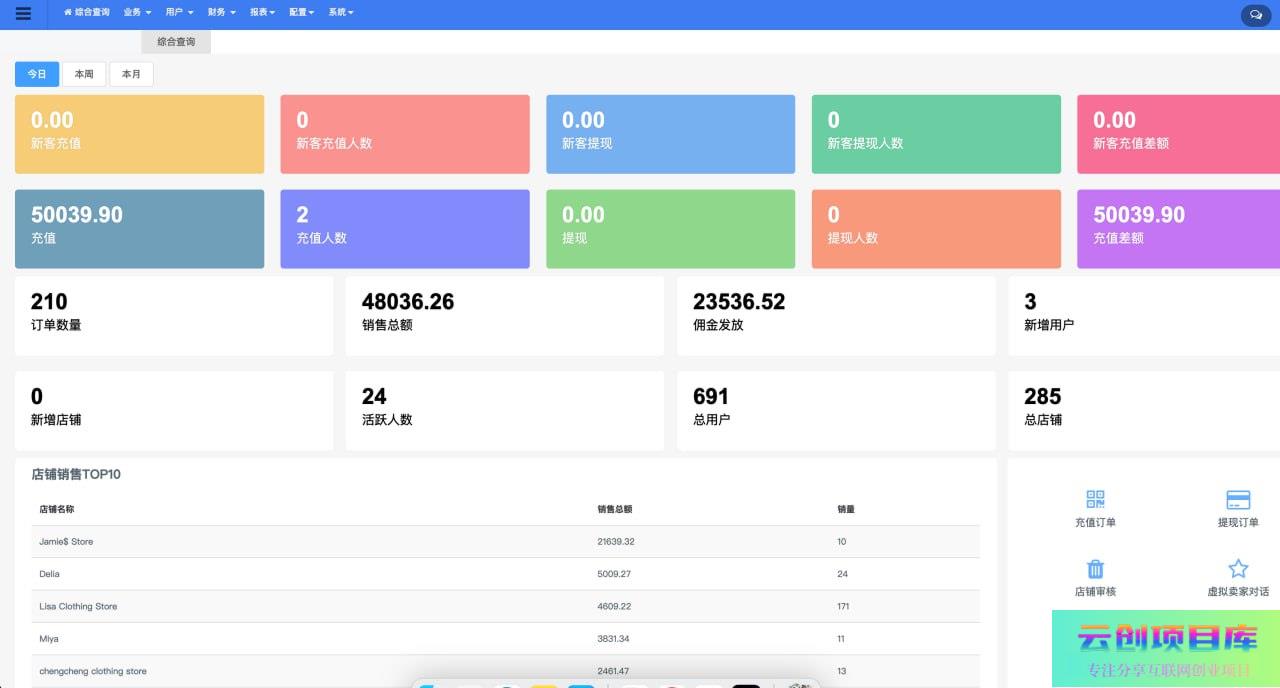Open the 报表 menu
This screenshot has height=688, width=1280.
(x=262, y=12)
